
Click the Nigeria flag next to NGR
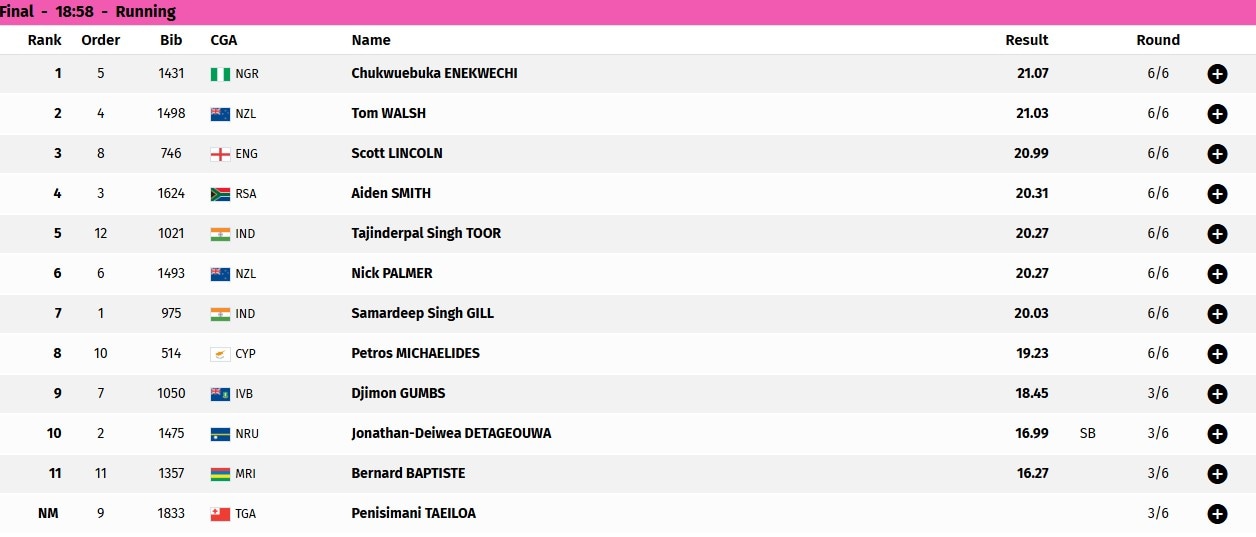(x=220, y=74)
